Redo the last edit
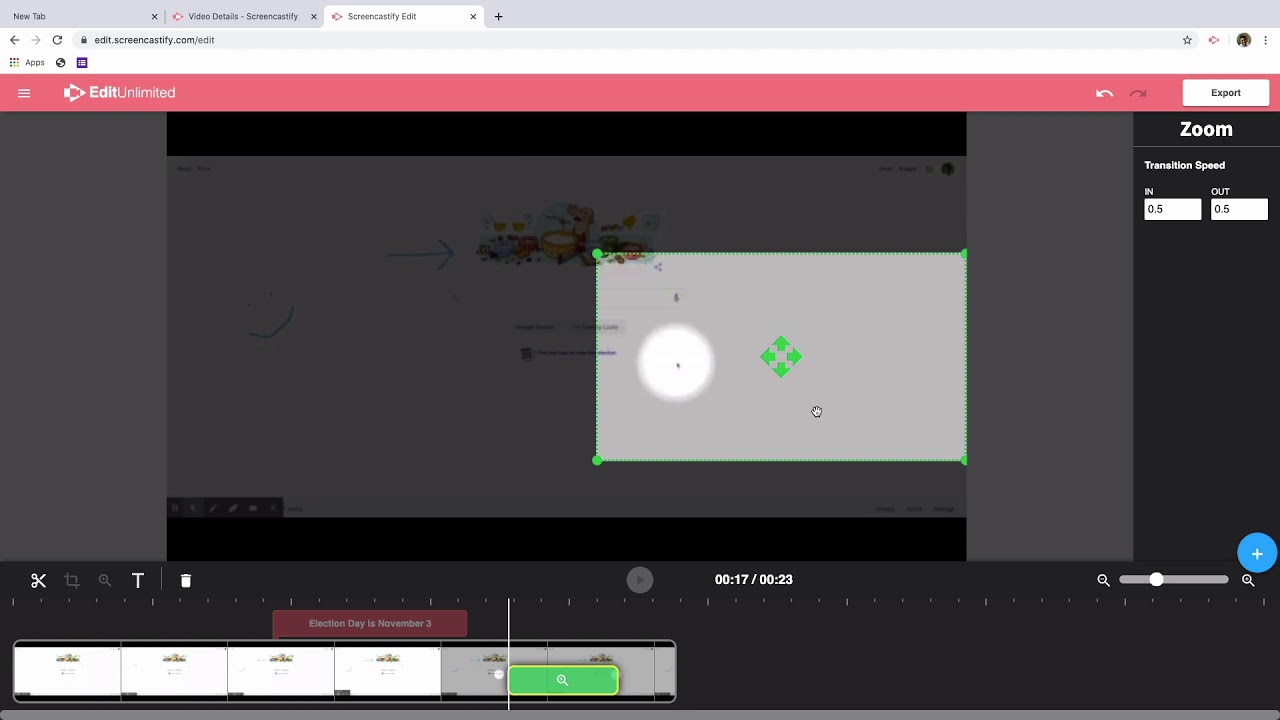 click(1137, 92)
